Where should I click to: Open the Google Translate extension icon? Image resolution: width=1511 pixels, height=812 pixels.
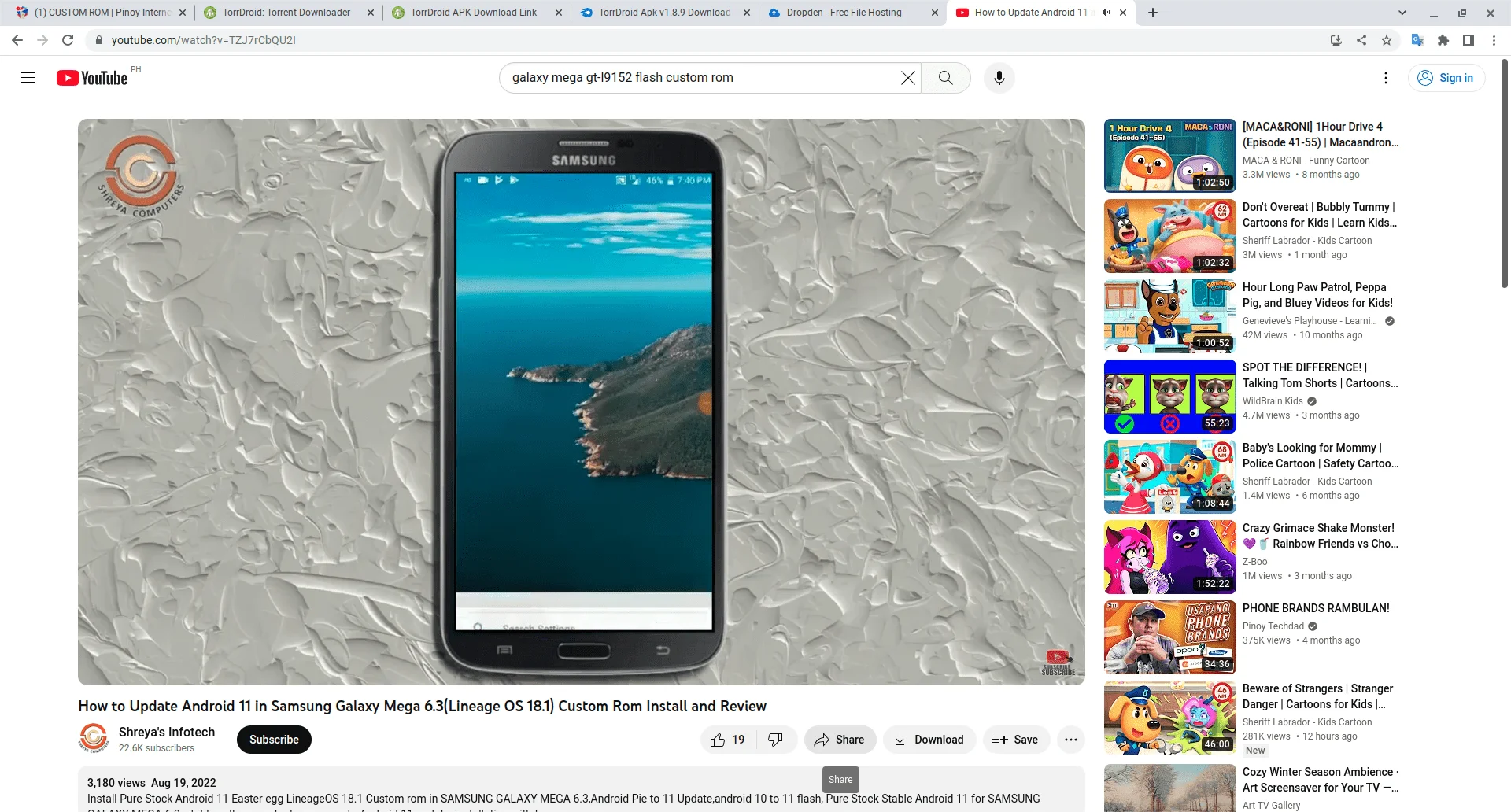[x=1418, y=40]
